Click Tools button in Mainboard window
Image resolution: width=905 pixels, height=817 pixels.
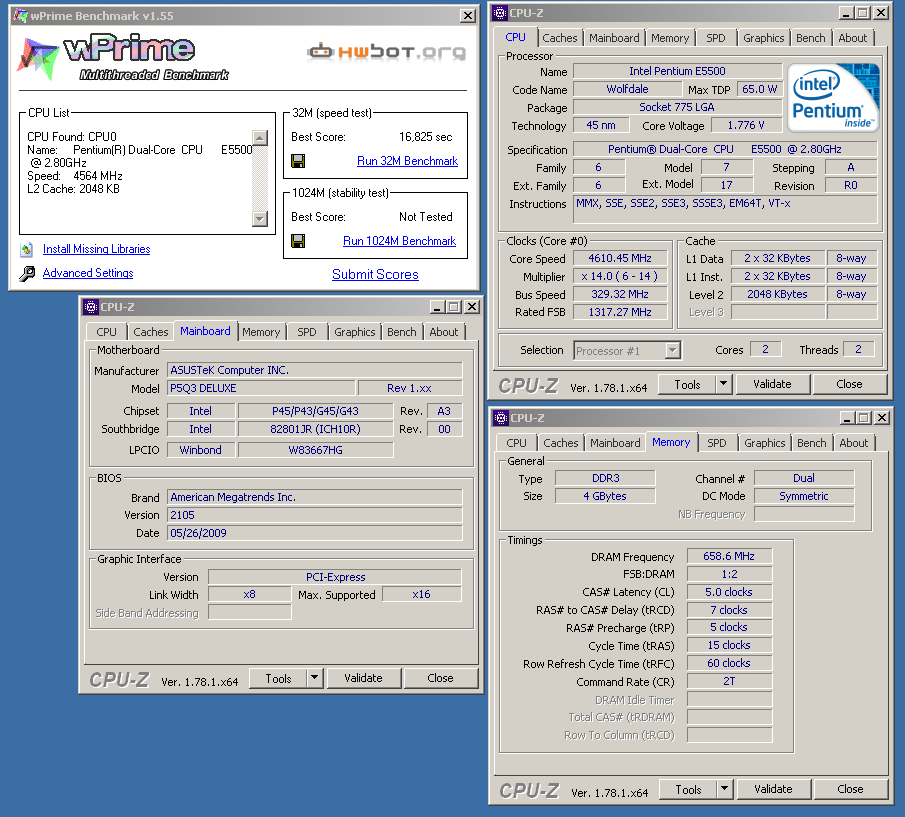click(278, 679)
